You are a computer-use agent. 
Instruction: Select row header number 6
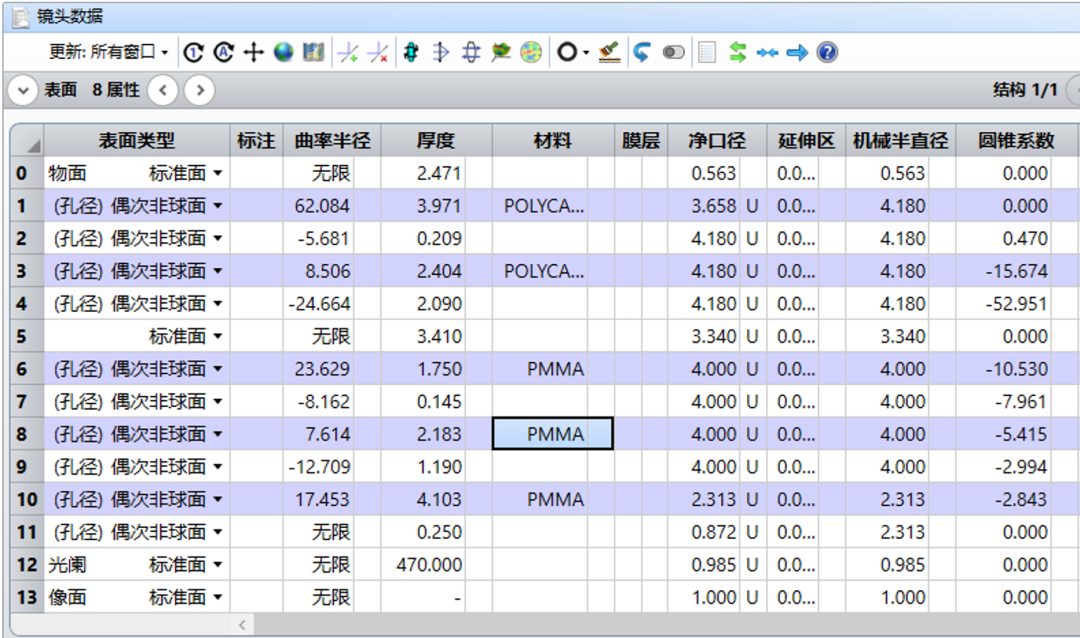click(27, 369)
